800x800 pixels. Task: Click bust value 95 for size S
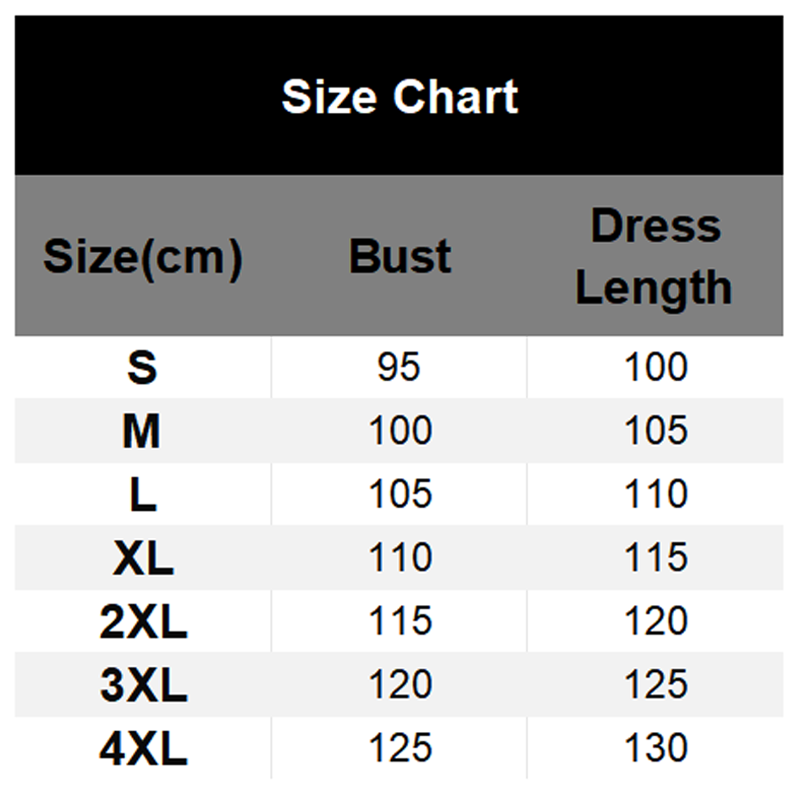tap(400, 368)
